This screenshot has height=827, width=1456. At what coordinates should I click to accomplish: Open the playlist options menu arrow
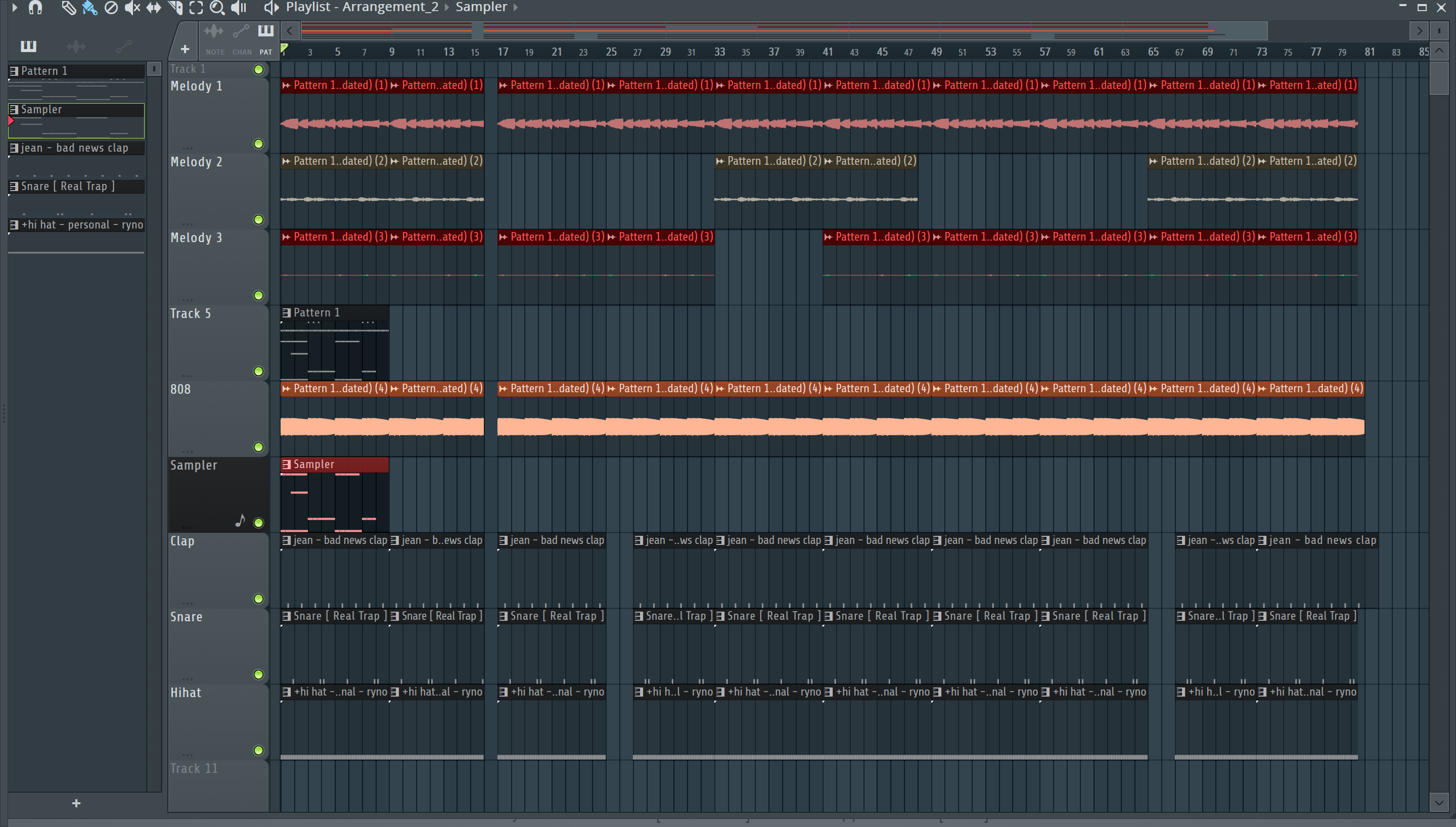[x=15, y=8]
